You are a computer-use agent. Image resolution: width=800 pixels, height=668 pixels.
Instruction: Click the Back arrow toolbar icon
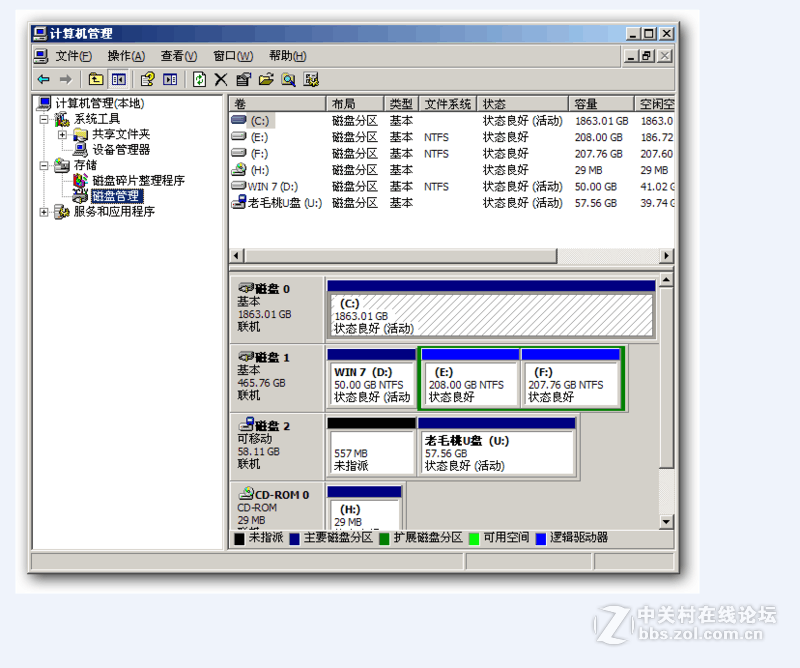point(43,79)
